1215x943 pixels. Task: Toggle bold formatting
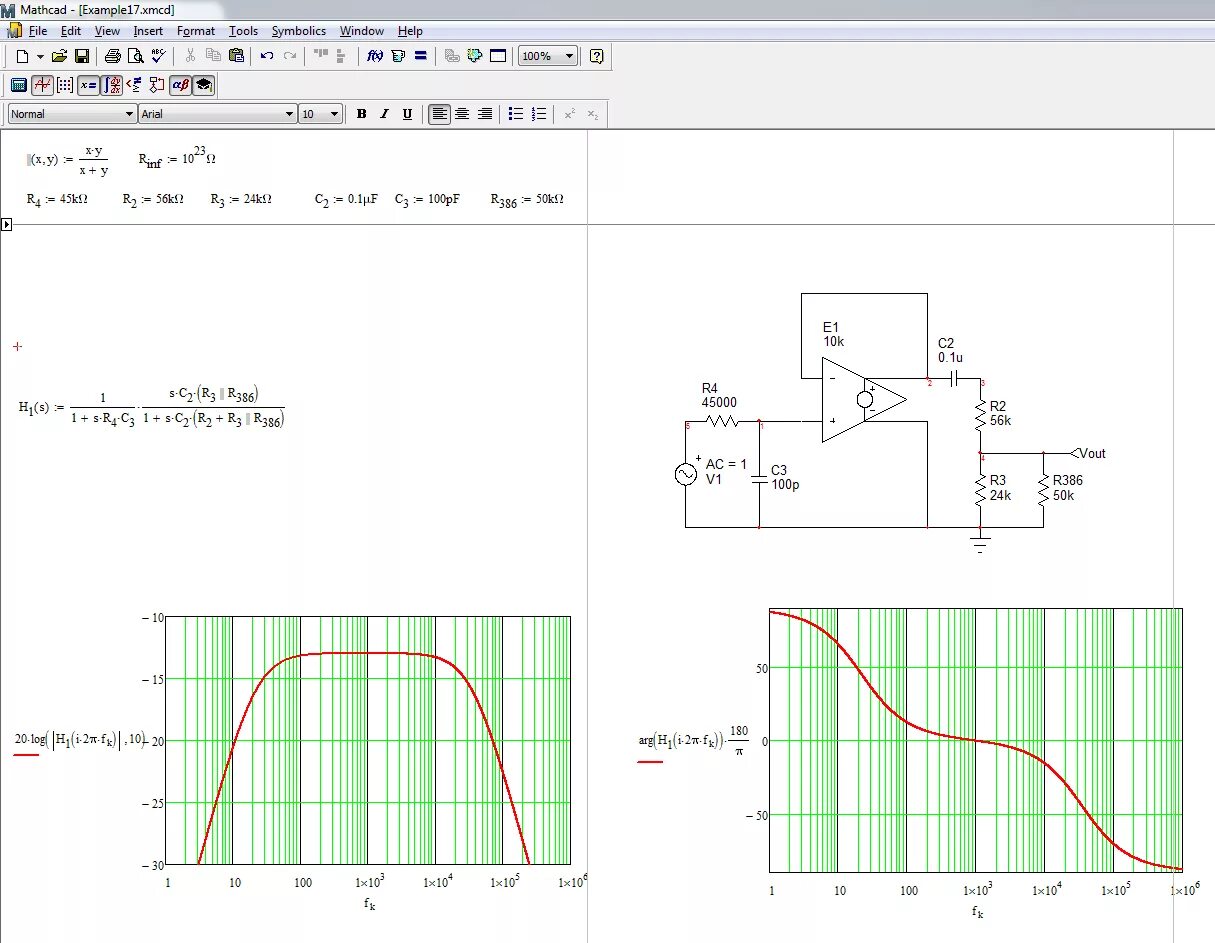(x=361, y=114)
